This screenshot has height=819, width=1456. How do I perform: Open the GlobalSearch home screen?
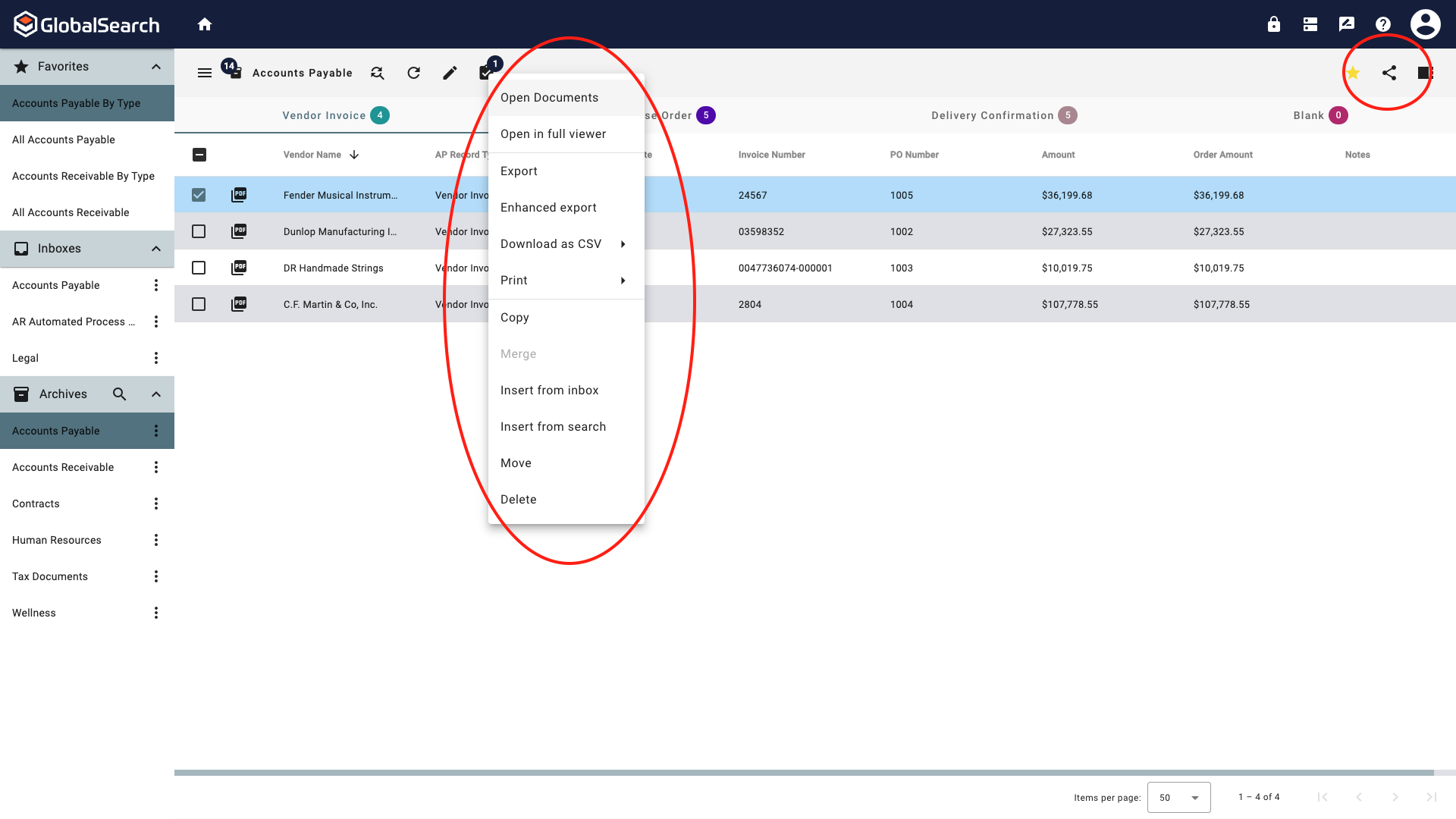pos(204,24)
